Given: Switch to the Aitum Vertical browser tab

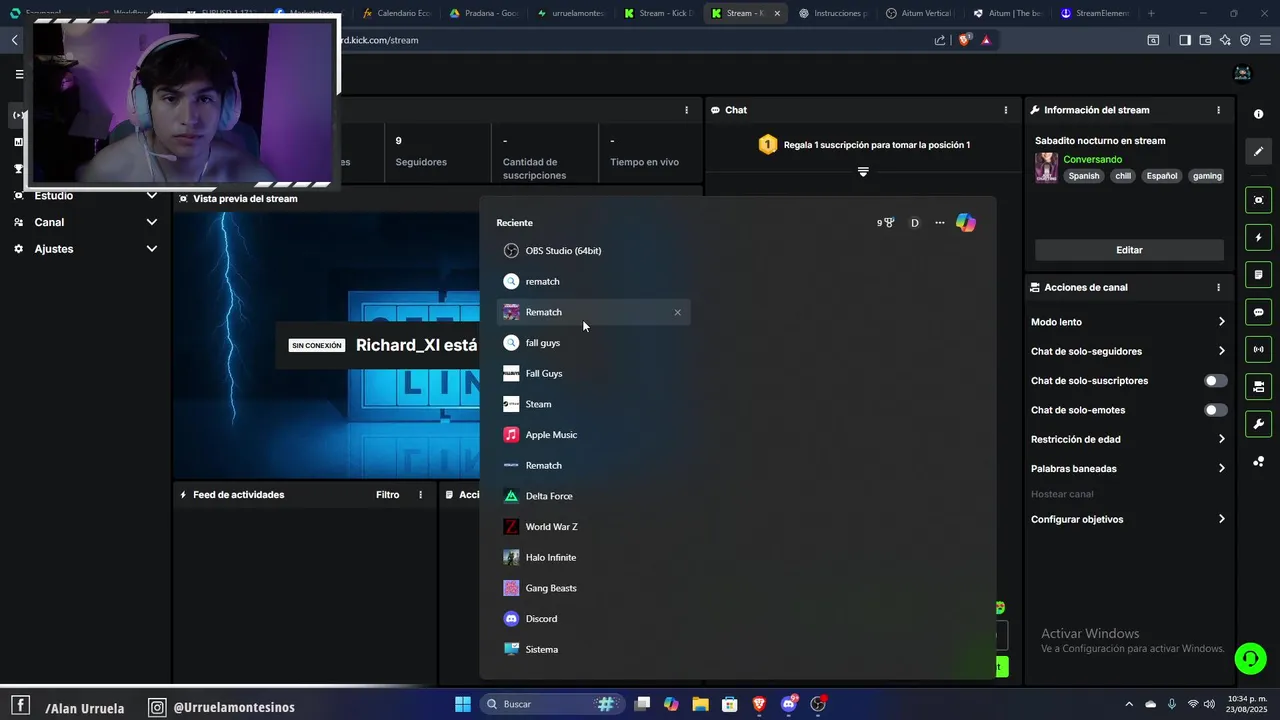Looking at the screenshot, I should pos(920,13).
